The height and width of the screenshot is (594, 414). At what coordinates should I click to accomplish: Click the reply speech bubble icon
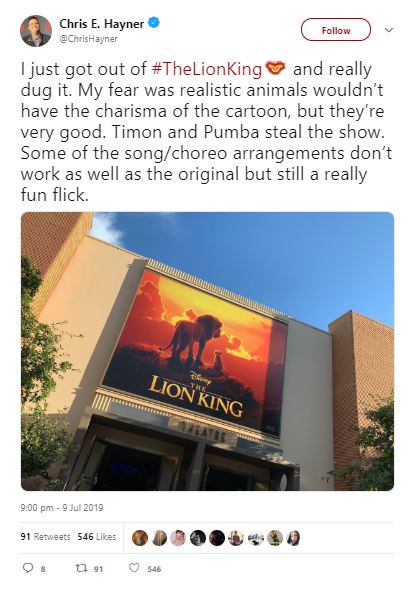point(28,567)
